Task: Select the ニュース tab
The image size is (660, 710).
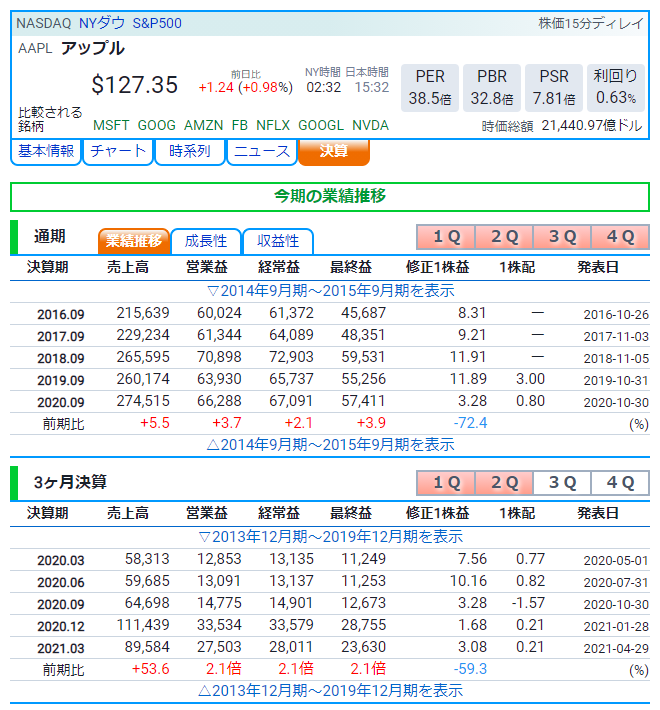Action: click(261, 151)
